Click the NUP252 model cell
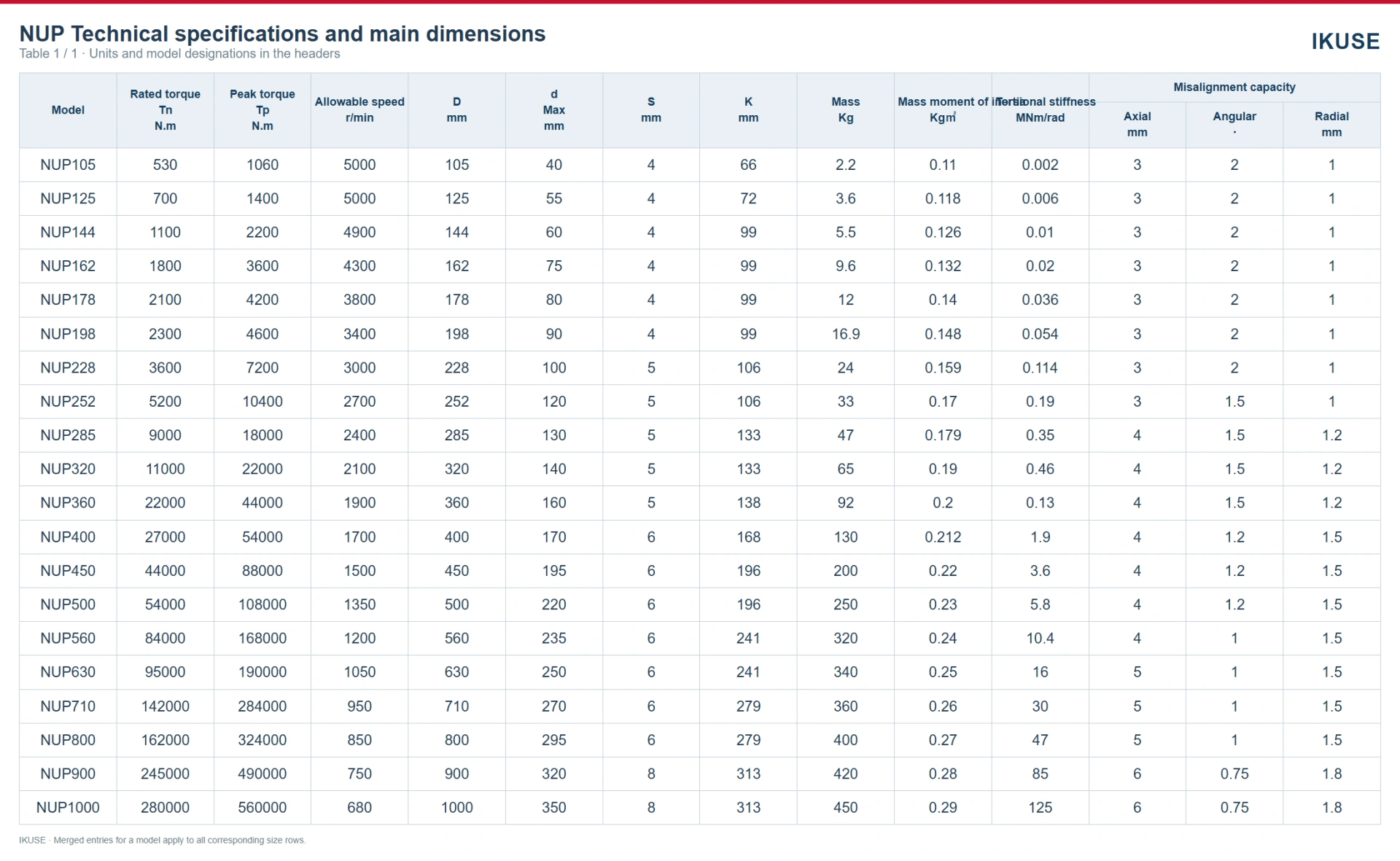Screen dimensions: 1400x861 (x=68, y=402)
